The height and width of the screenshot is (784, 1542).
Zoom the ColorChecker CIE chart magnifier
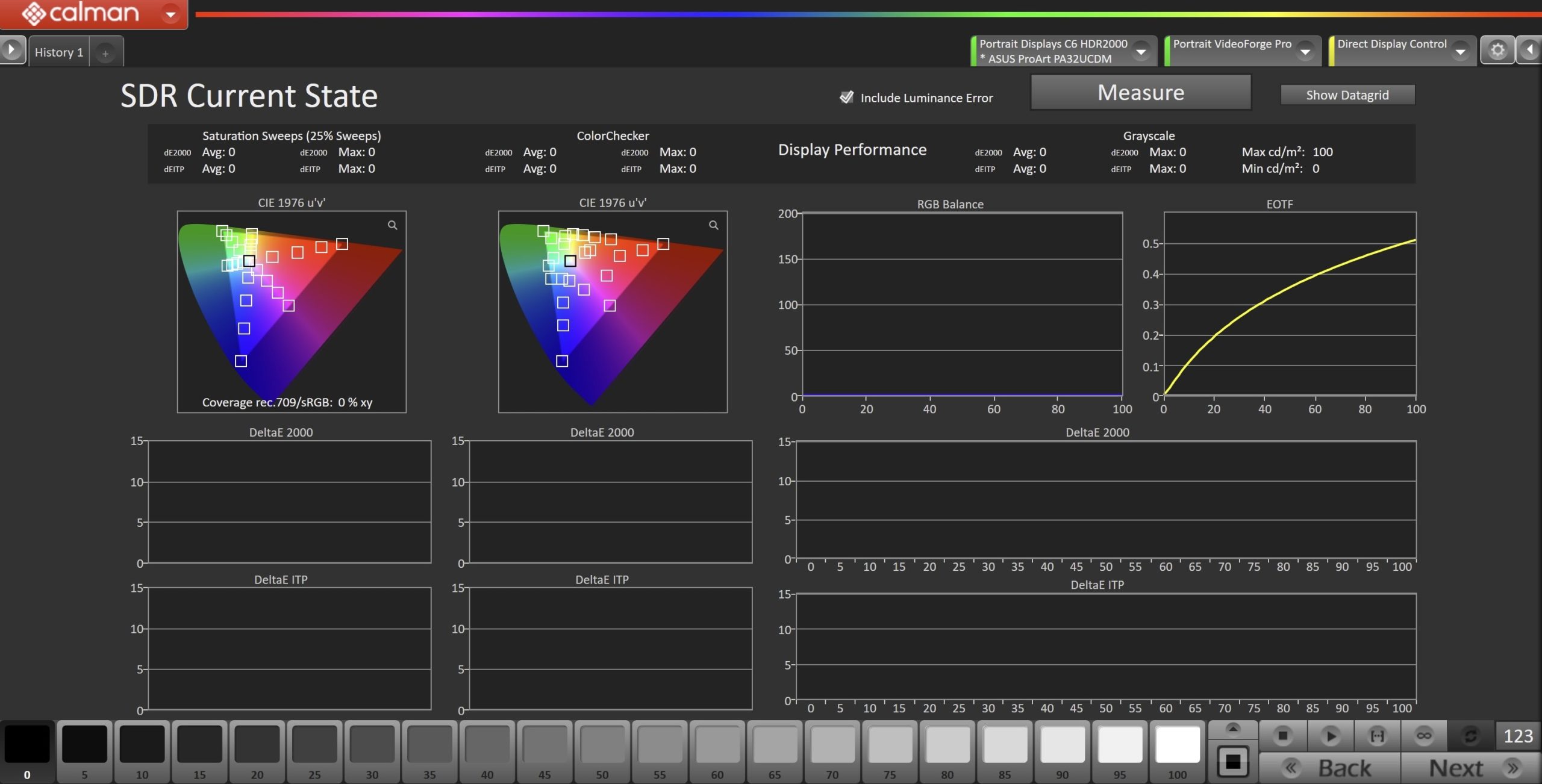coord(713,225)
